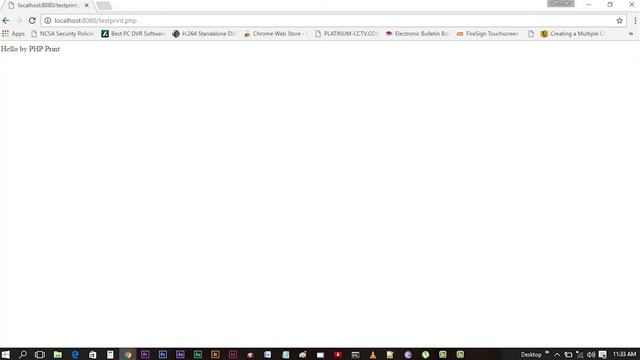View site information for localhost
This screenshot has height=360, width=640.
48,20
